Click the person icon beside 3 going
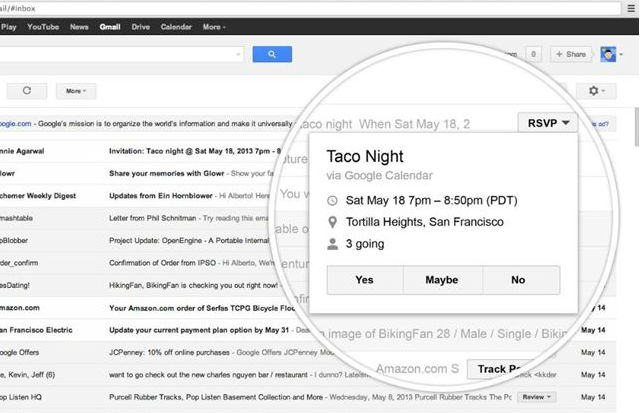Screen dimensions: 640x413 tap(333, 244)
